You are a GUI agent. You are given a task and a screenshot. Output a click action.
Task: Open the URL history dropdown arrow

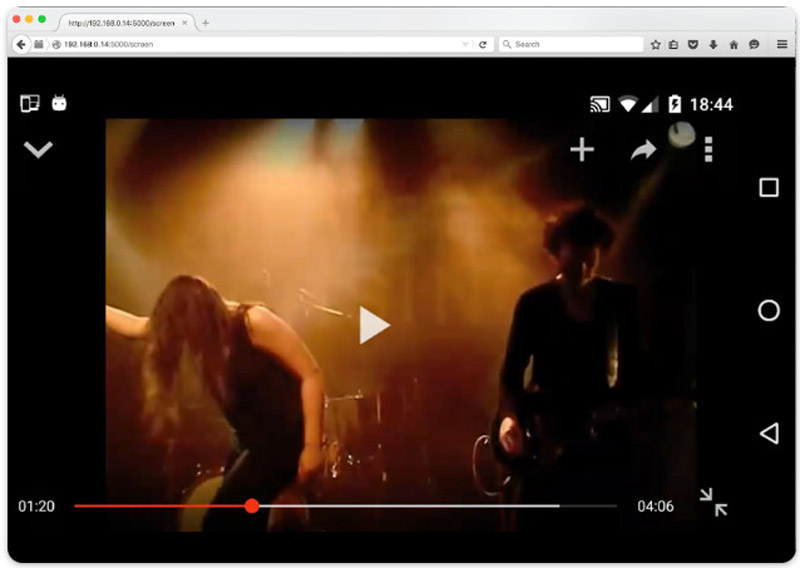point(465,44)
